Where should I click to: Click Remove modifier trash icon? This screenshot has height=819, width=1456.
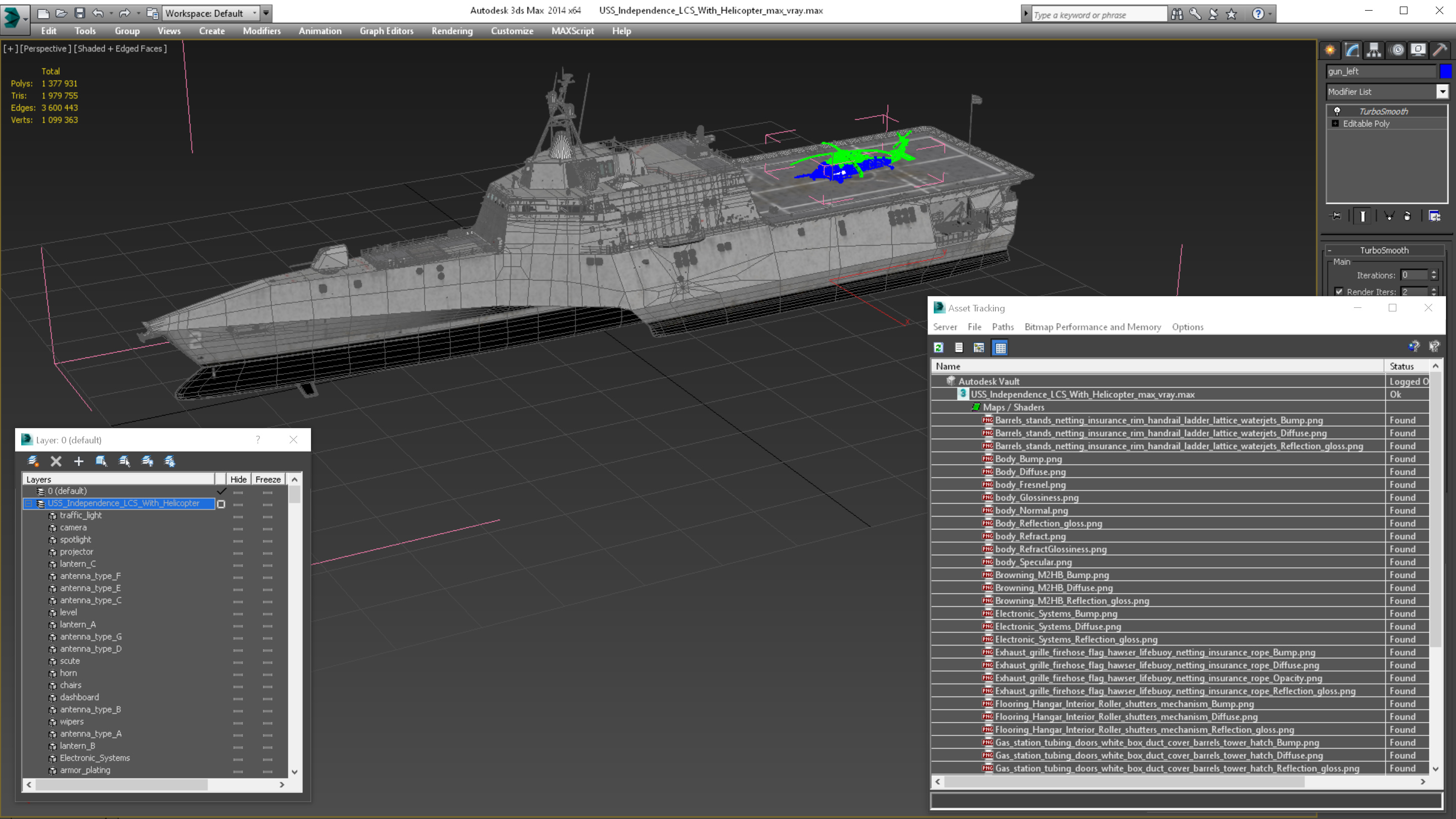[1407, 216]
